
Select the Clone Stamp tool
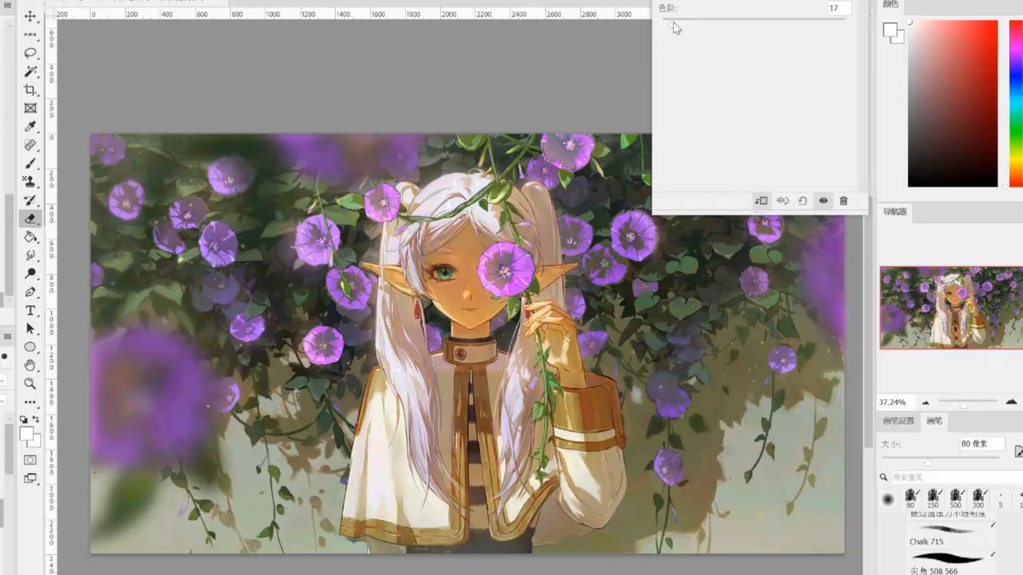(30, 181)
